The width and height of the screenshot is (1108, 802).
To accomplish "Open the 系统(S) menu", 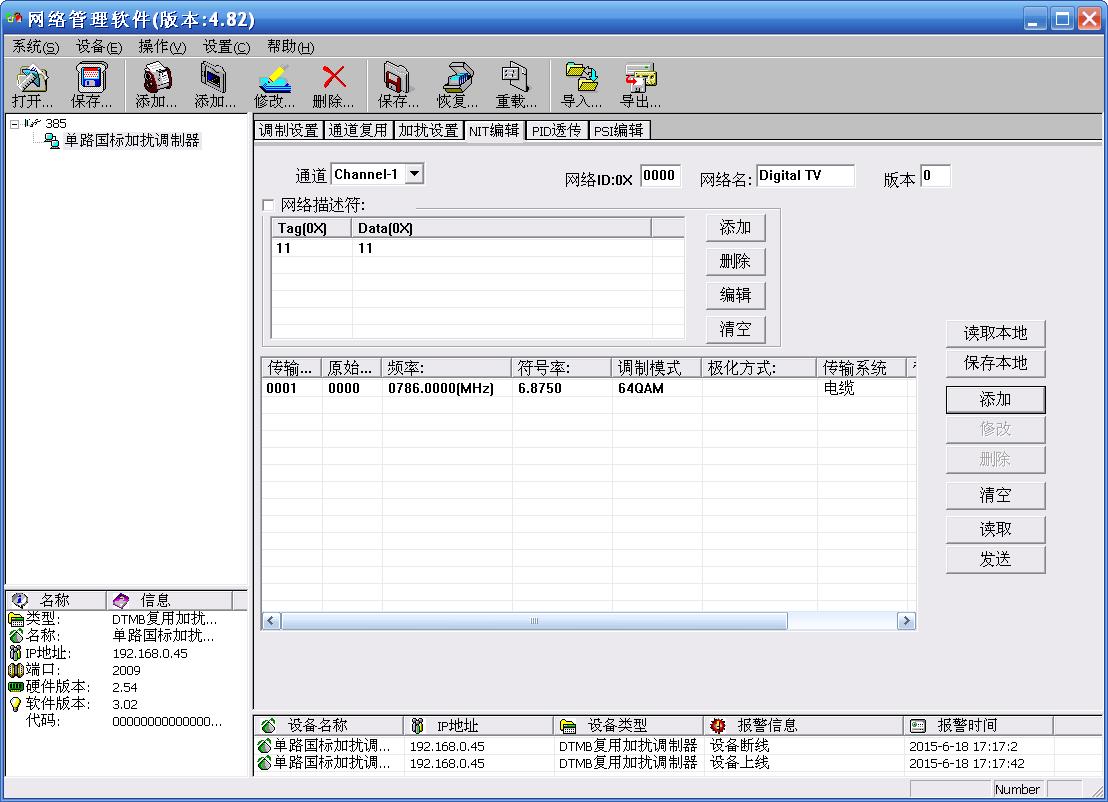I will click(35, 47).
